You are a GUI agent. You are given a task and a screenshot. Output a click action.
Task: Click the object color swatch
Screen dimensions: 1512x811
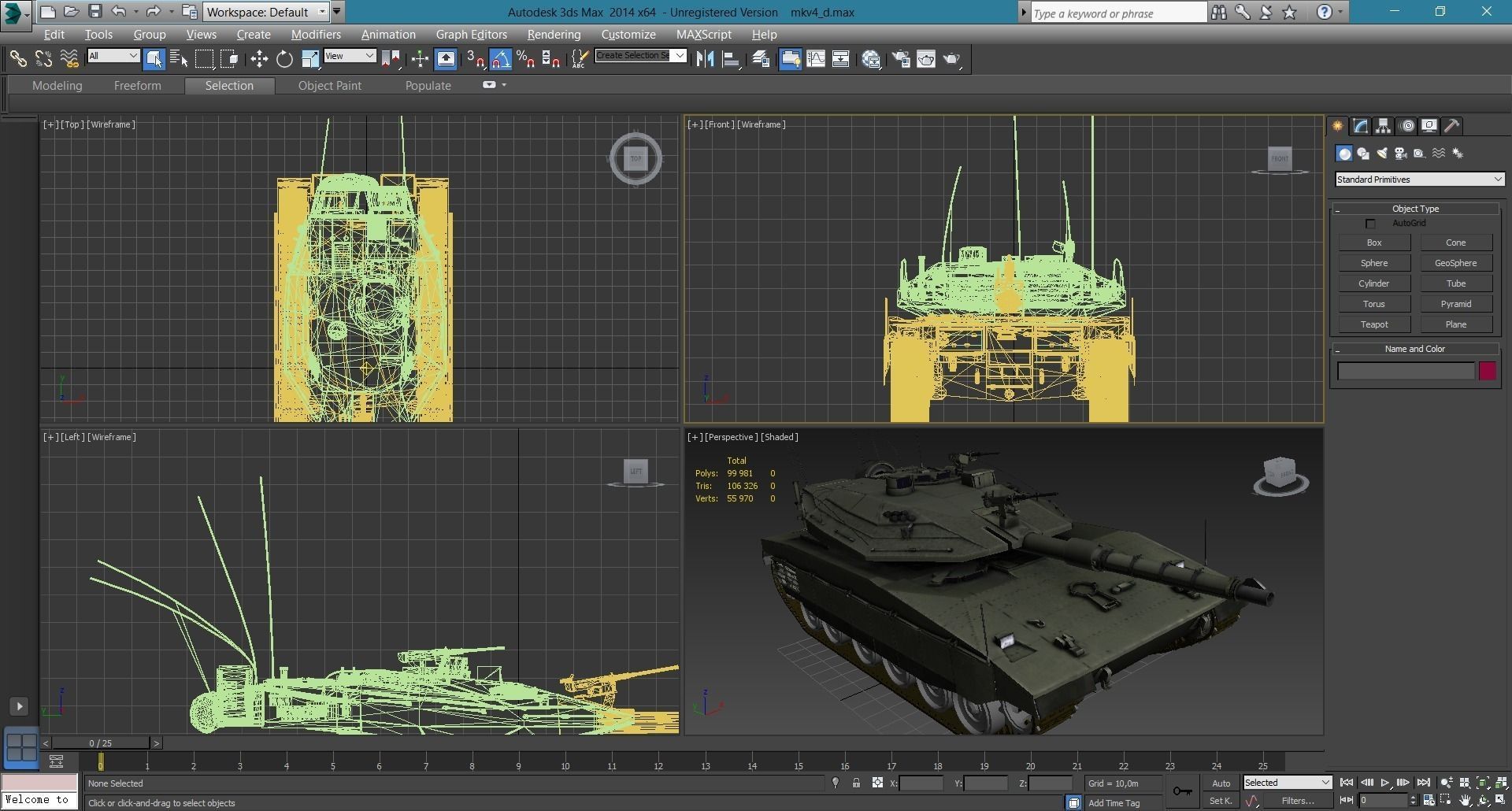point(1488,371)
